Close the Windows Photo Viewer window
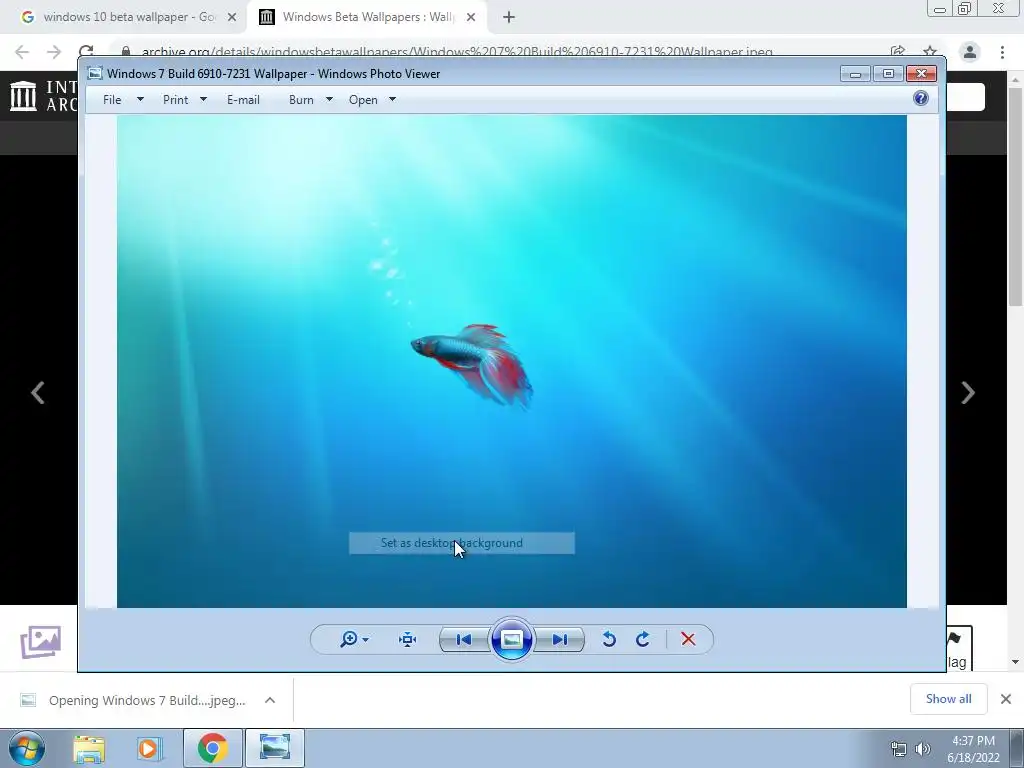This screenshot has width=1024, height=768. pyautogui.click(x=921, y=74)
